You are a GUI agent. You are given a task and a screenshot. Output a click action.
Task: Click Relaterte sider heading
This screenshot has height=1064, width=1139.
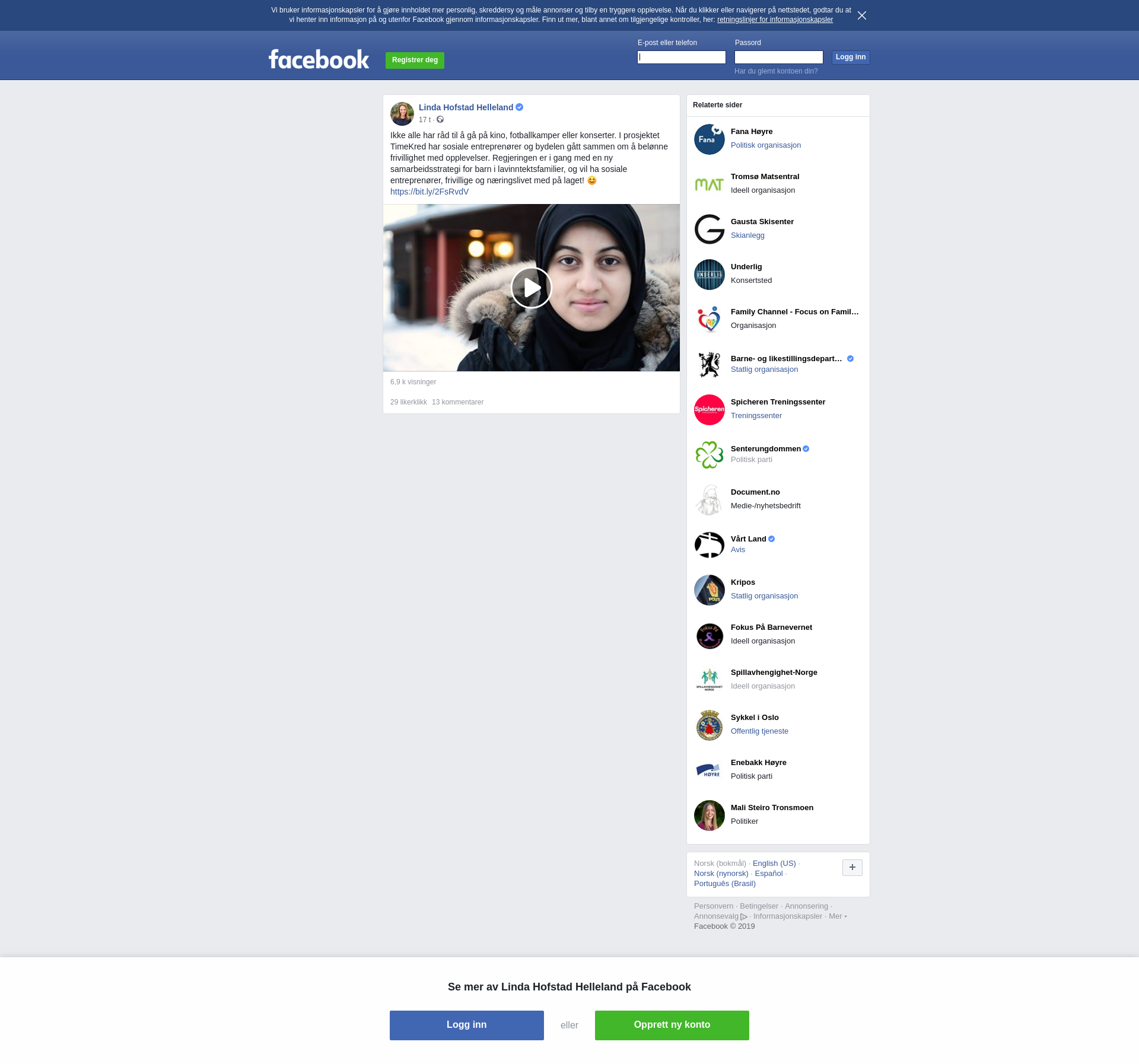pyautogui.click(x=717, y=105)
